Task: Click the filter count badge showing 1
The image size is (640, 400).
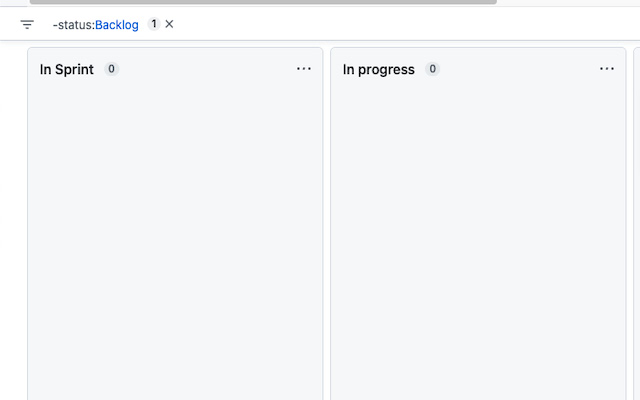Action: [153, 24]
